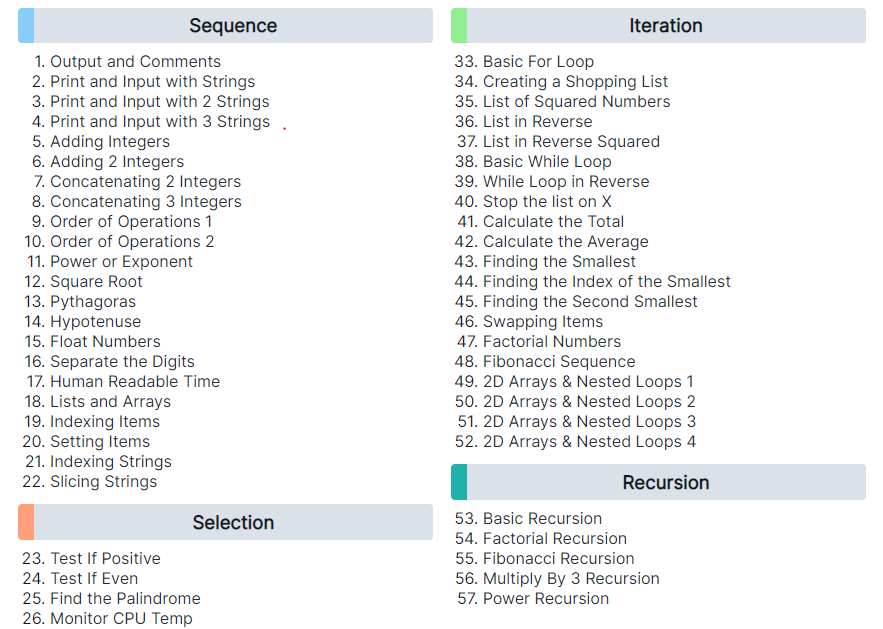Open the Output and Comments exercise
The height and width of the screenshot is (629, 883).
point(135,61)
